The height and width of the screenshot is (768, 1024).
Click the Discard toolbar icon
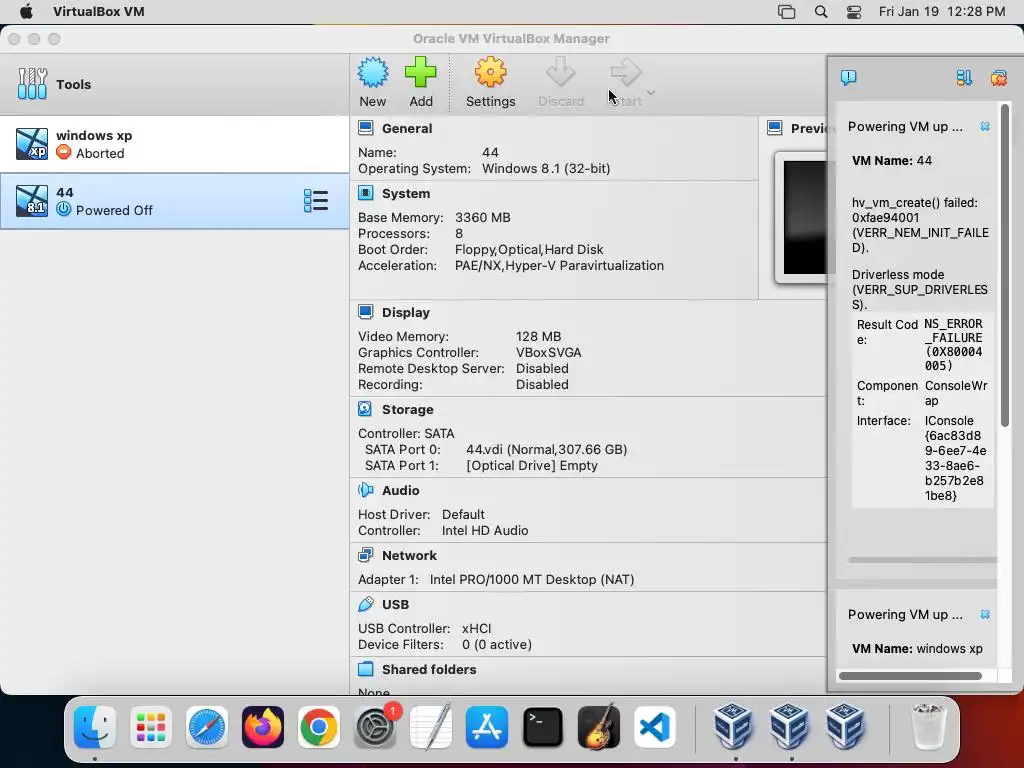(560, 72)
